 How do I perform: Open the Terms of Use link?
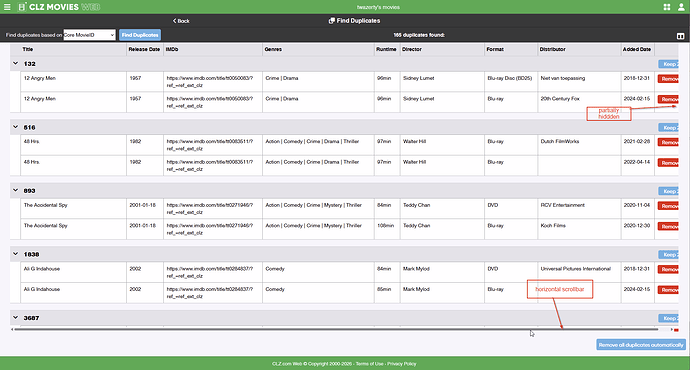[369, 364]
